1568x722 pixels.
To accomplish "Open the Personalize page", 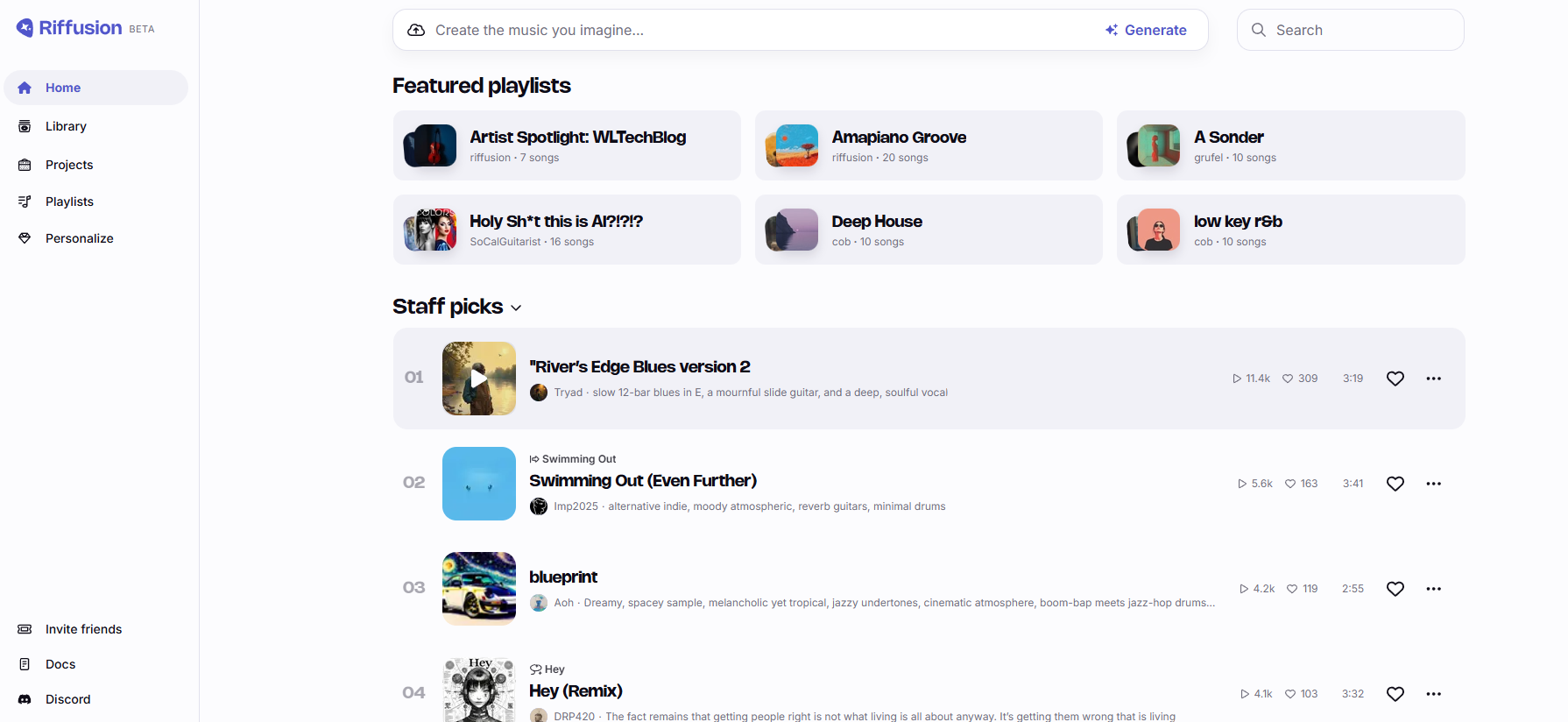I will (95, 238).
